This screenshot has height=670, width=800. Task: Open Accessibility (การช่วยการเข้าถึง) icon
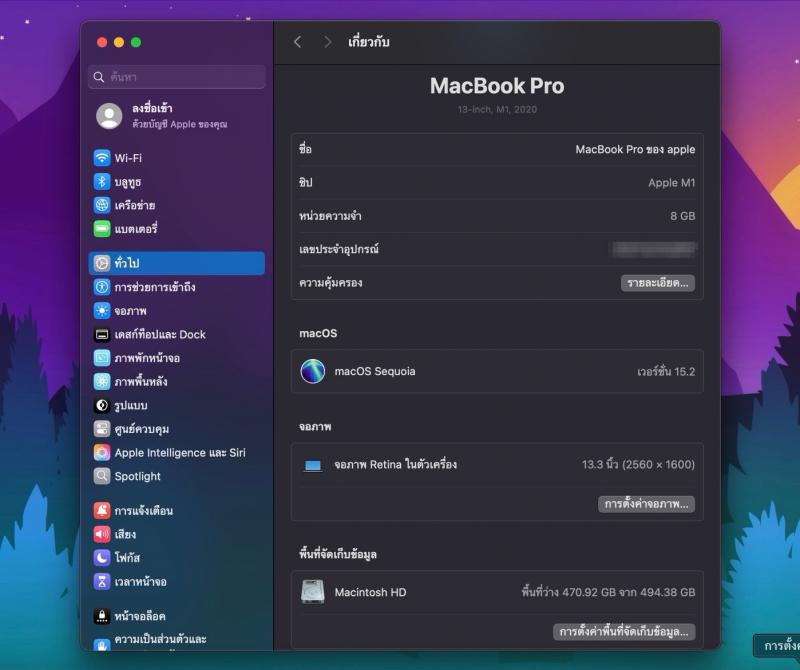102,287
